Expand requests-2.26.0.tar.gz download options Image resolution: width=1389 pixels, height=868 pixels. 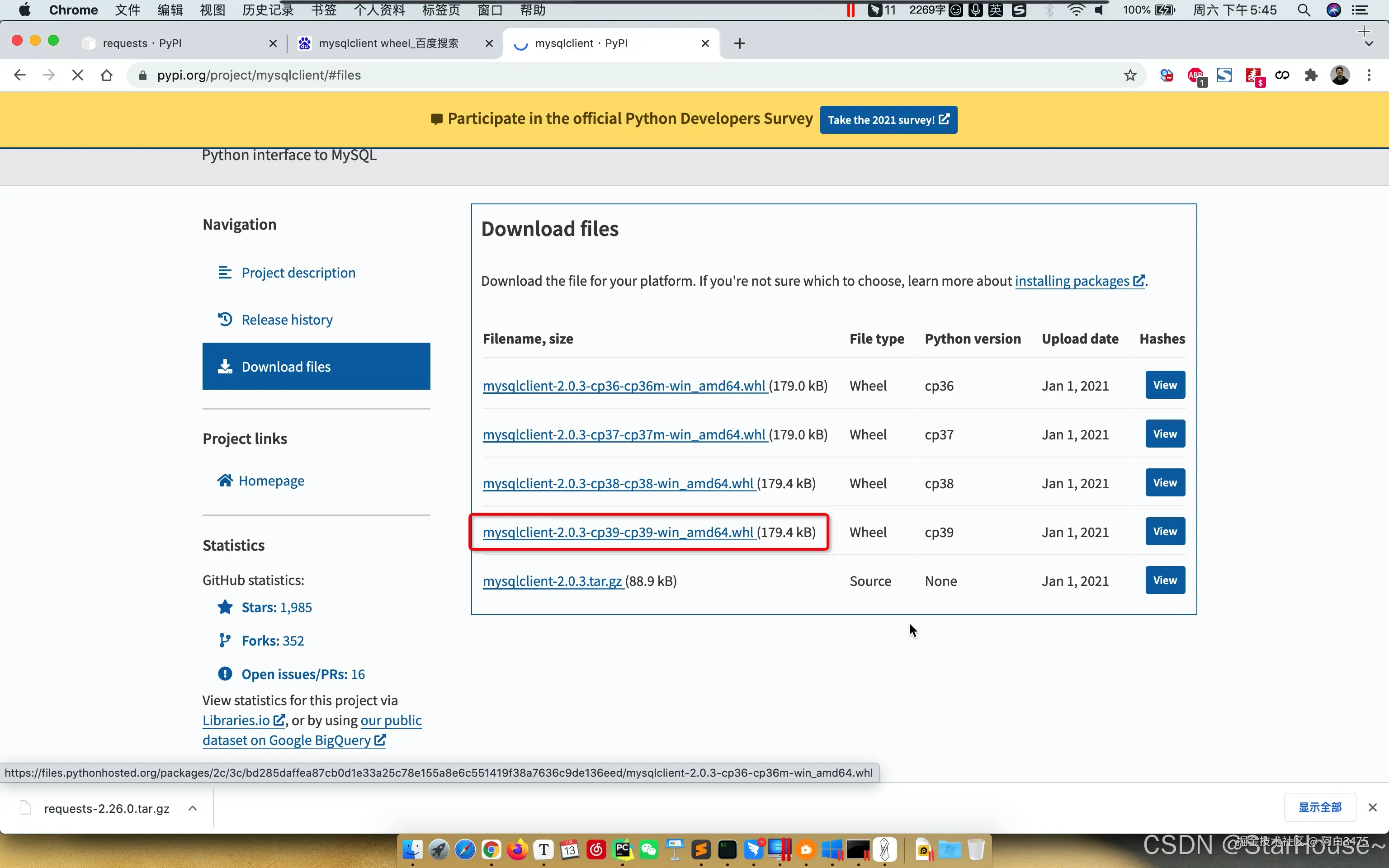tap(193, 808)
